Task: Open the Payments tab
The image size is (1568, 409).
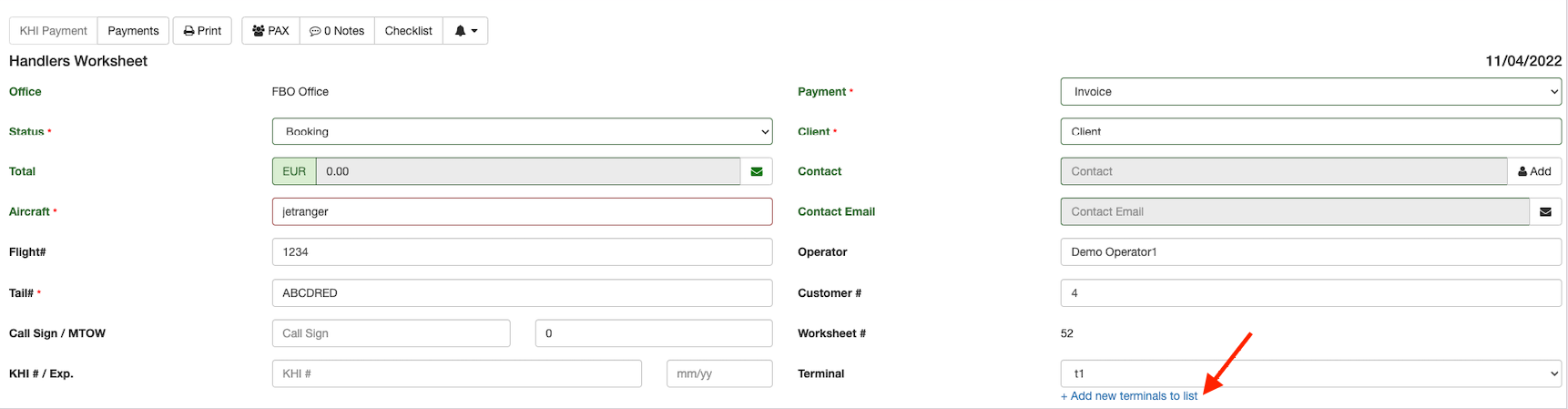Action: [133, 31]
